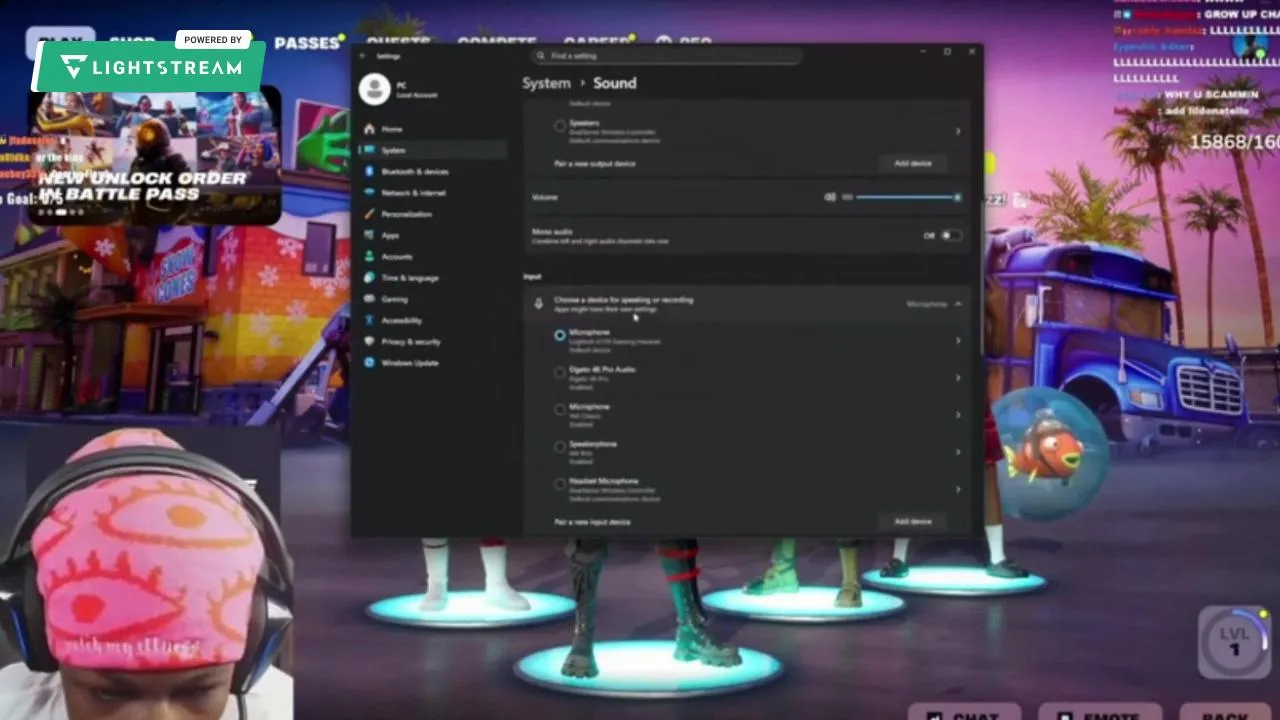Screen dimensions: 1280x720
Task: Switch to Fortnite PASSES tab
Action: [307, 43]
